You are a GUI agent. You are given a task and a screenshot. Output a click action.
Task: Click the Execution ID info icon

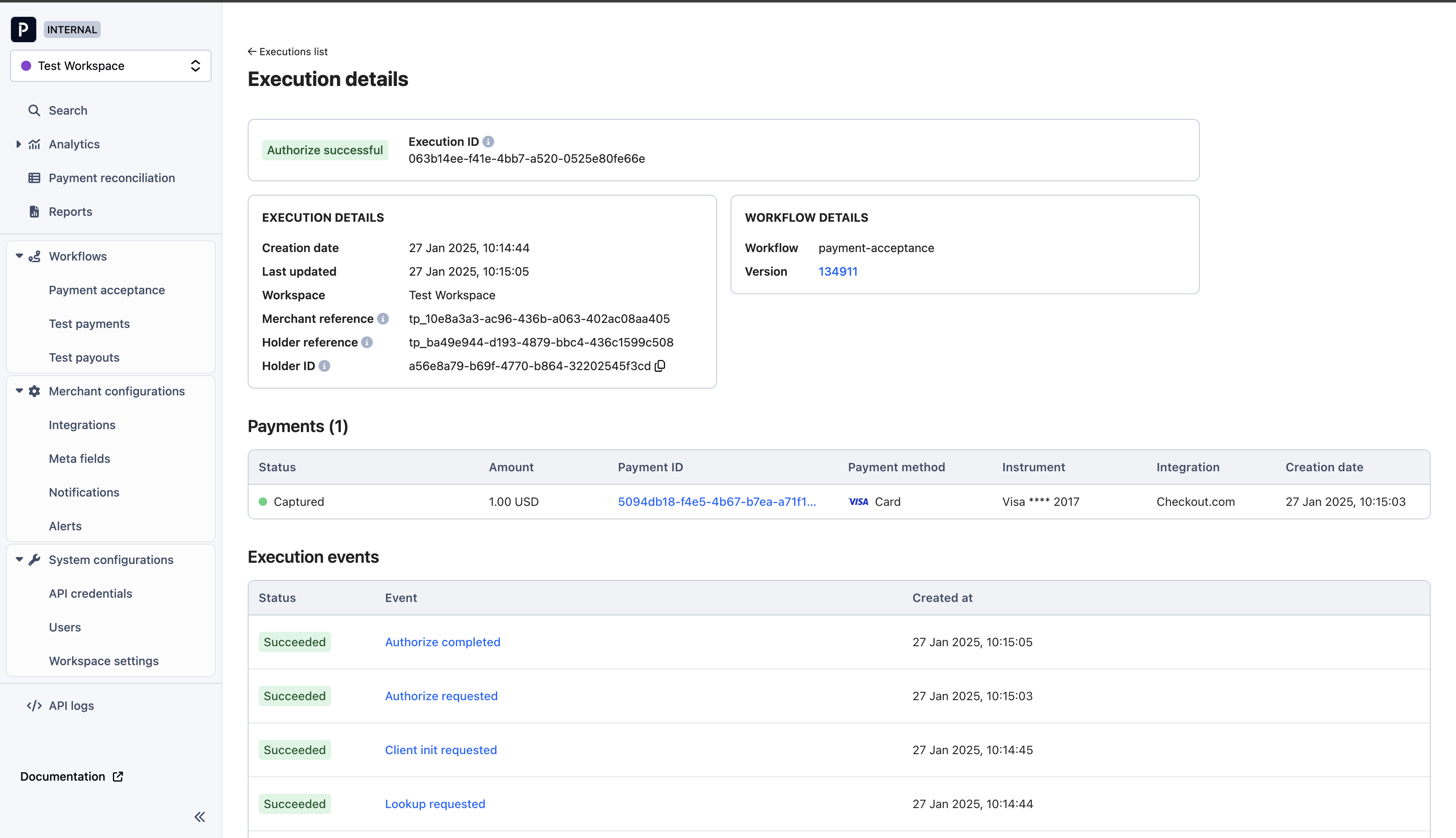coord(488,142)
